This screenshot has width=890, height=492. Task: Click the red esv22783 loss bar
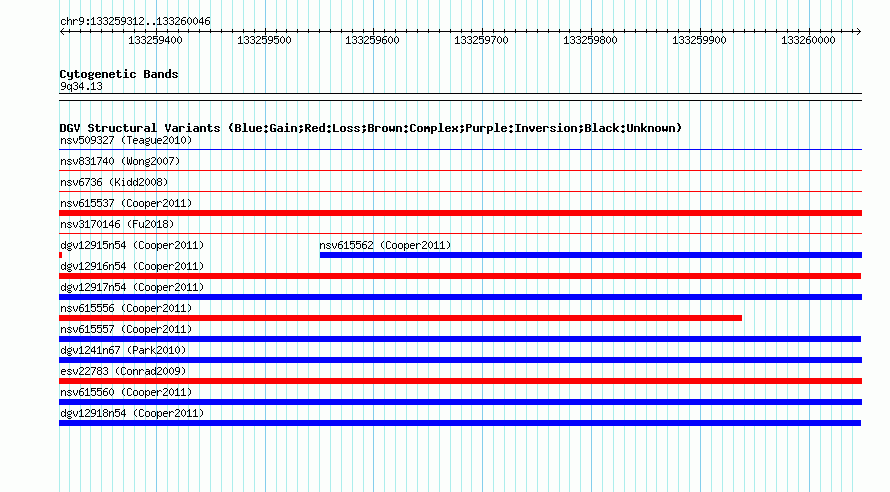pyautogui.click(x=460, y=381)
